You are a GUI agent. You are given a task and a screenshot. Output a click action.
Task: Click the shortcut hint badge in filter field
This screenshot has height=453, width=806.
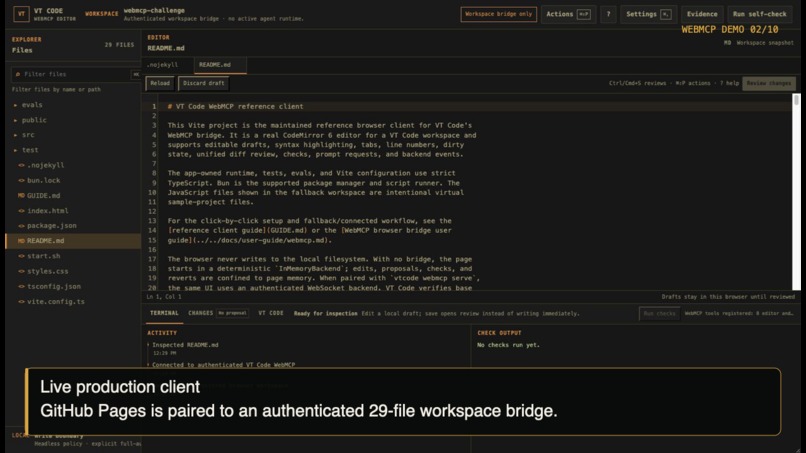tap(136, 75)
